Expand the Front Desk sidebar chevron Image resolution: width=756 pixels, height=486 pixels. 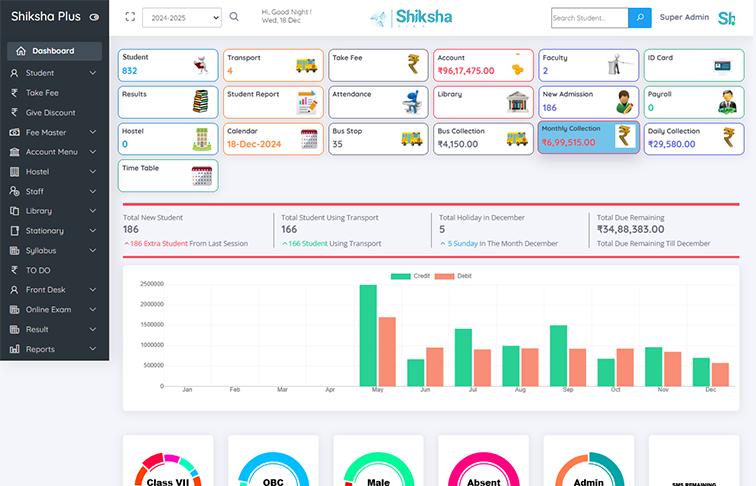click(93, 290)
